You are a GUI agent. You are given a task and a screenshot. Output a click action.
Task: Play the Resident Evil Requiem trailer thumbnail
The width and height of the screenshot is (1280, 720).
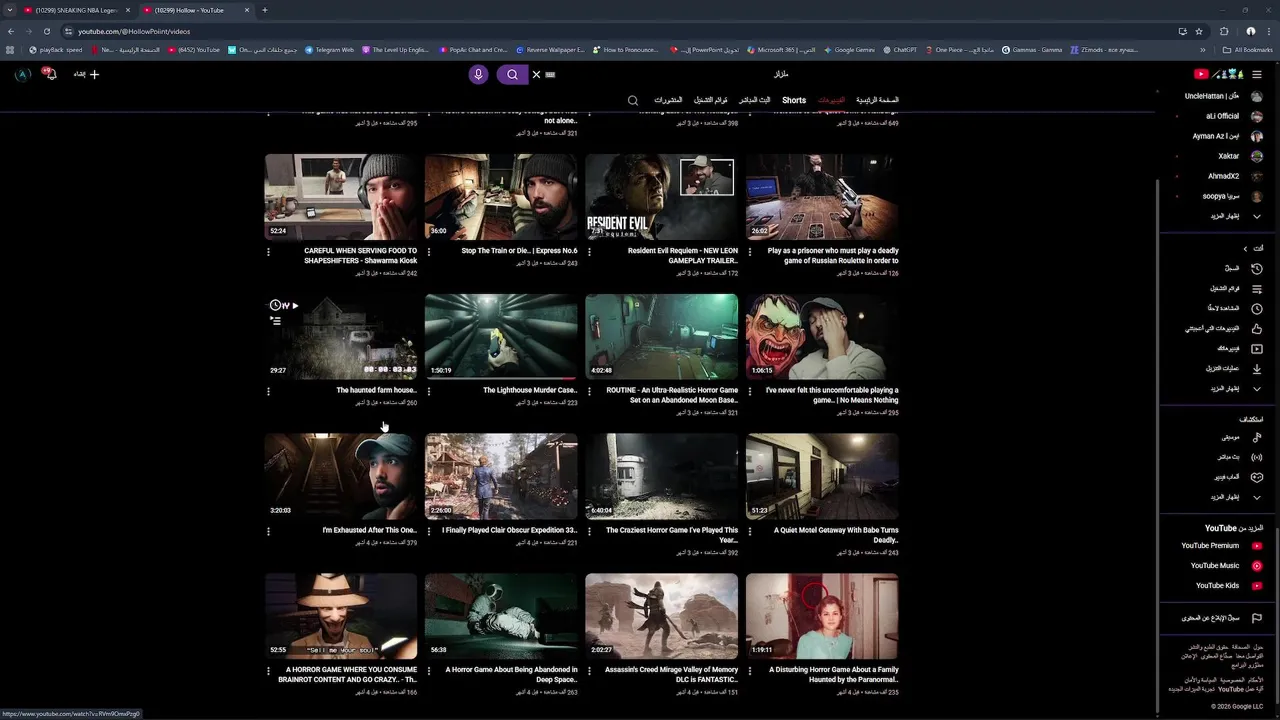click(x=661, y=197)
